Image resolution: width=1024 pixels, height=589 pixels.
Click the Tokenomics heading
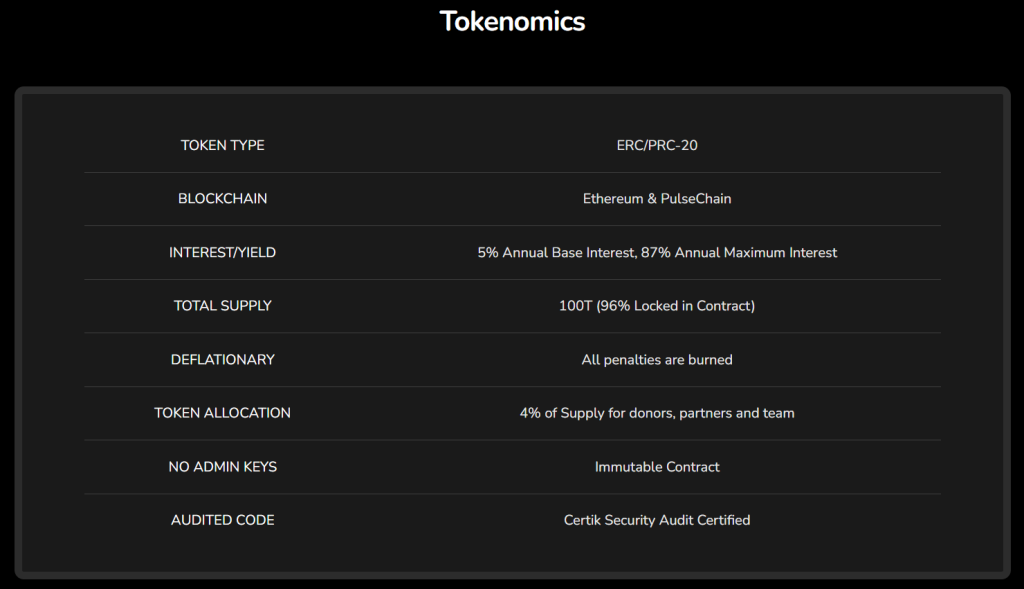coord(512,22)
